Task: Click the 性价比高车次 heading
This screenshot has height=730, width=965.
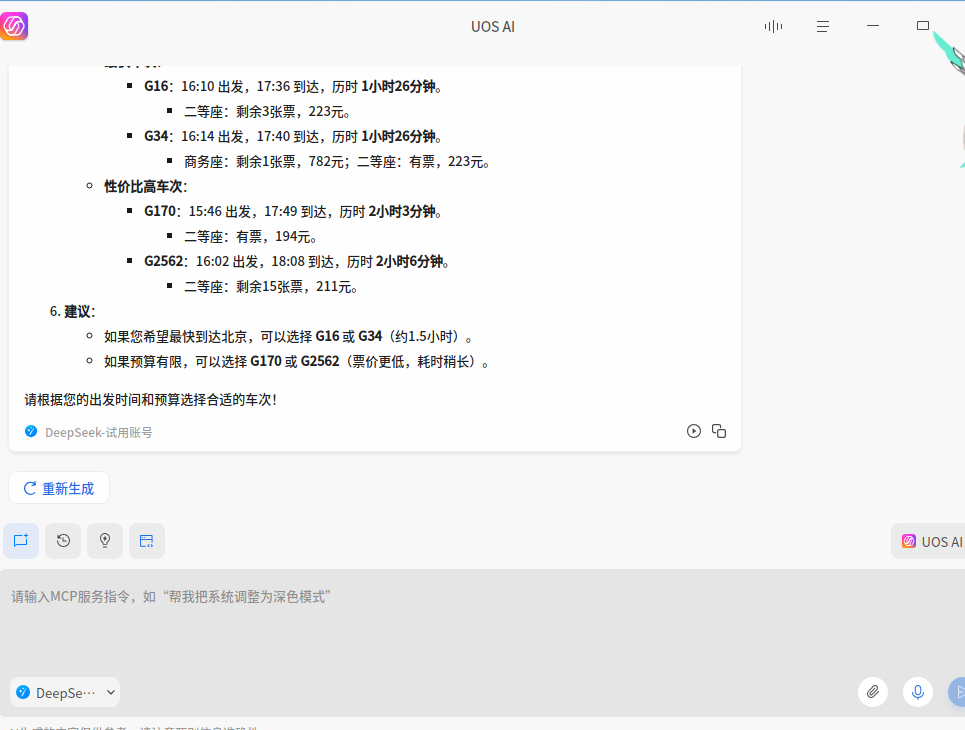Action: 146,187
